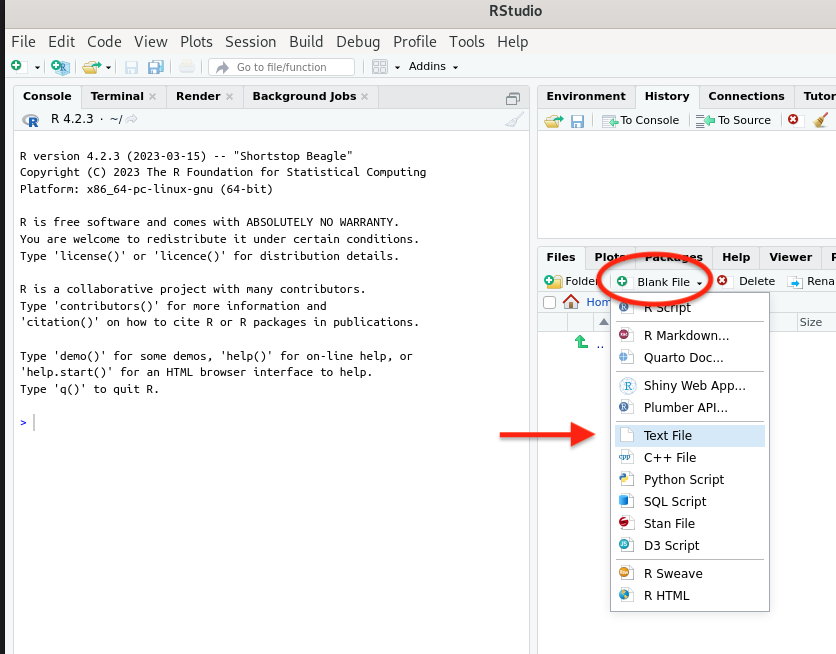836x654 pixels.
Task: Open the Help menu
Action: [x=512, y=42]
